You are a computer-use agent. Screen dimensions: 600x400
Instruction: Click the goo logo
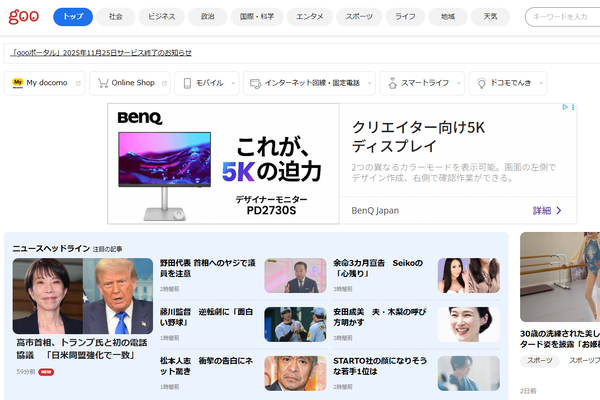point(23,16)
